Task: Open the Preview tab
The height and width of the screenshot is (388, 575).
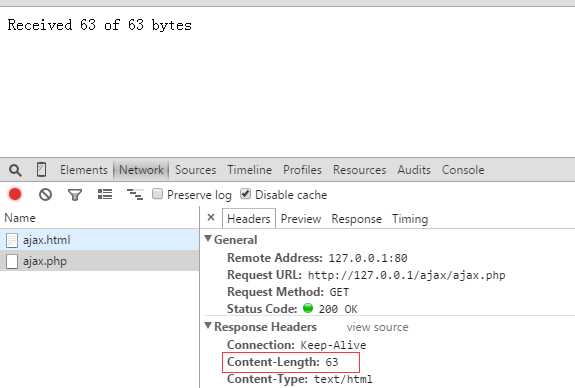Action: 301,219
